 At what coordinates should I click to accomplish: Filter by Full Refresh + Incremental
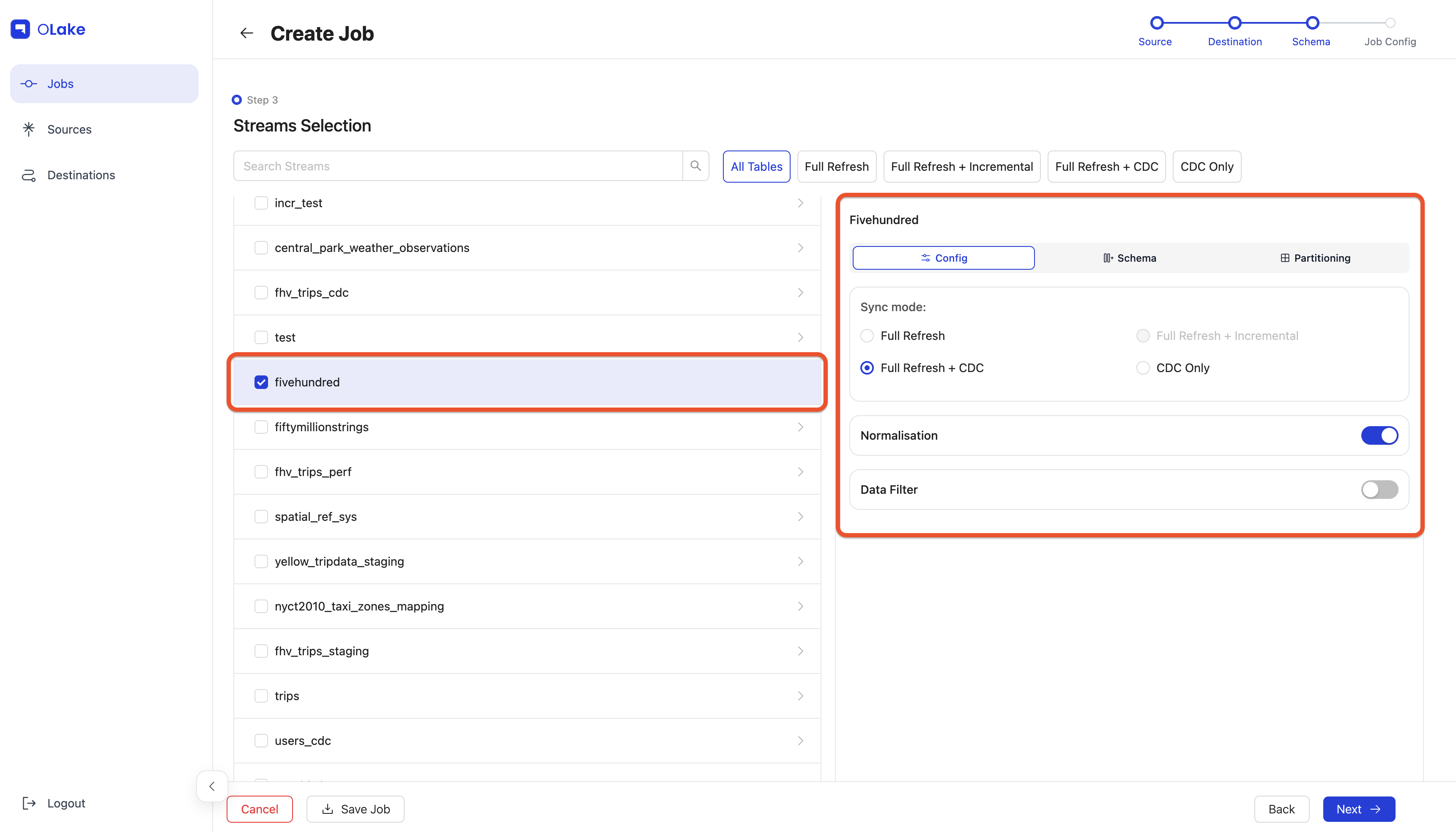[962, 166]
